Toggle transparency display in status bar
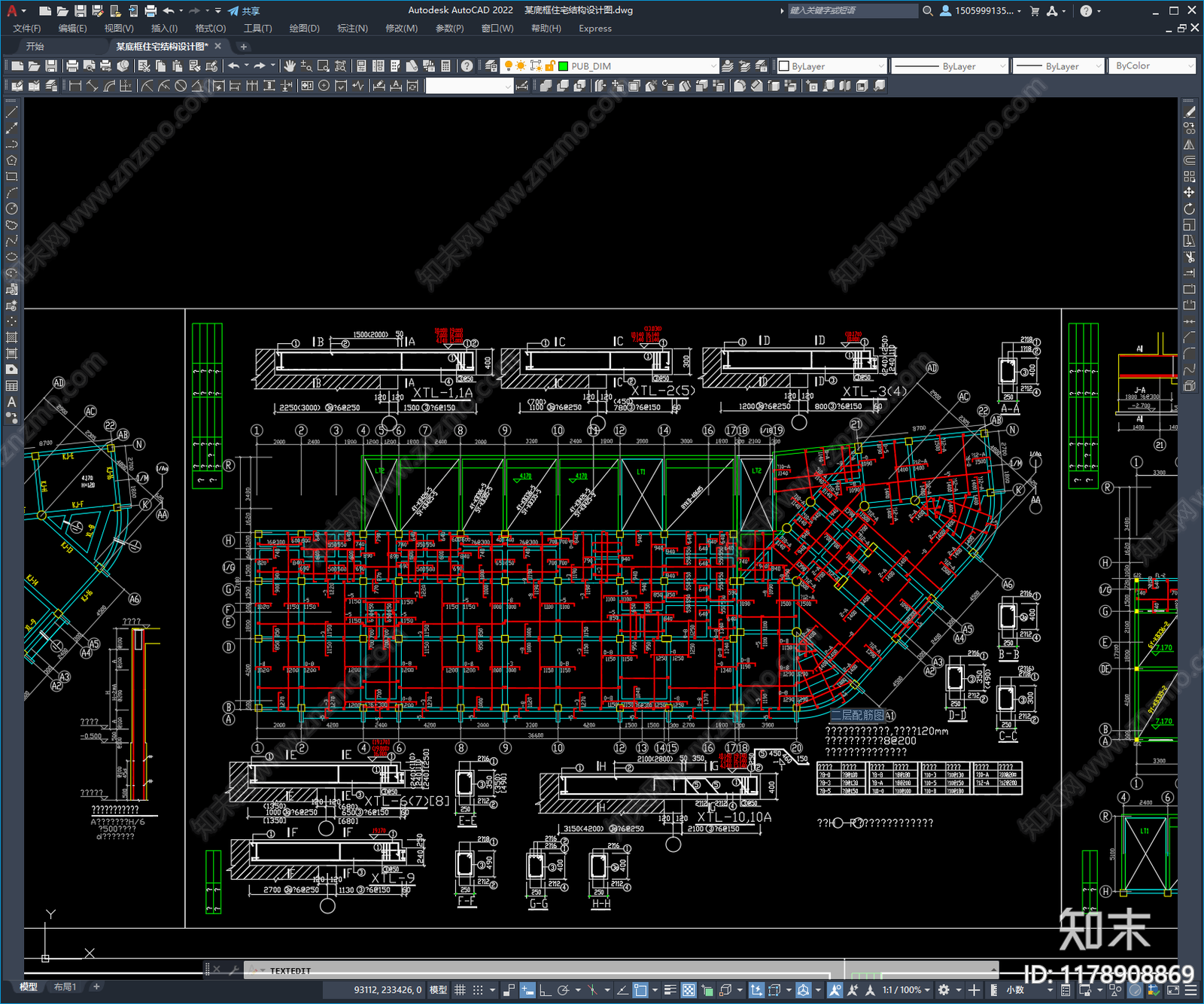The image size is (1204, 1004). 689,990
